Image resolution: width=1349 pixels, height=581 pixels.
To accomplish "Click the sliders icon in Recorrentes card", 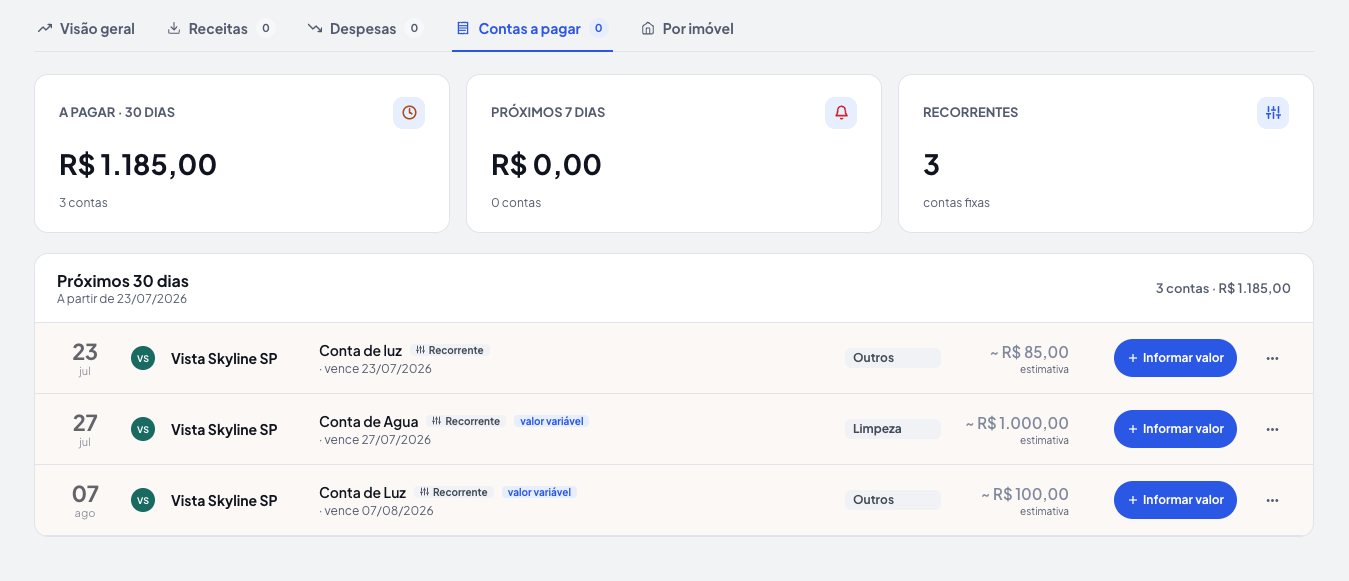I will (1273, 113).
